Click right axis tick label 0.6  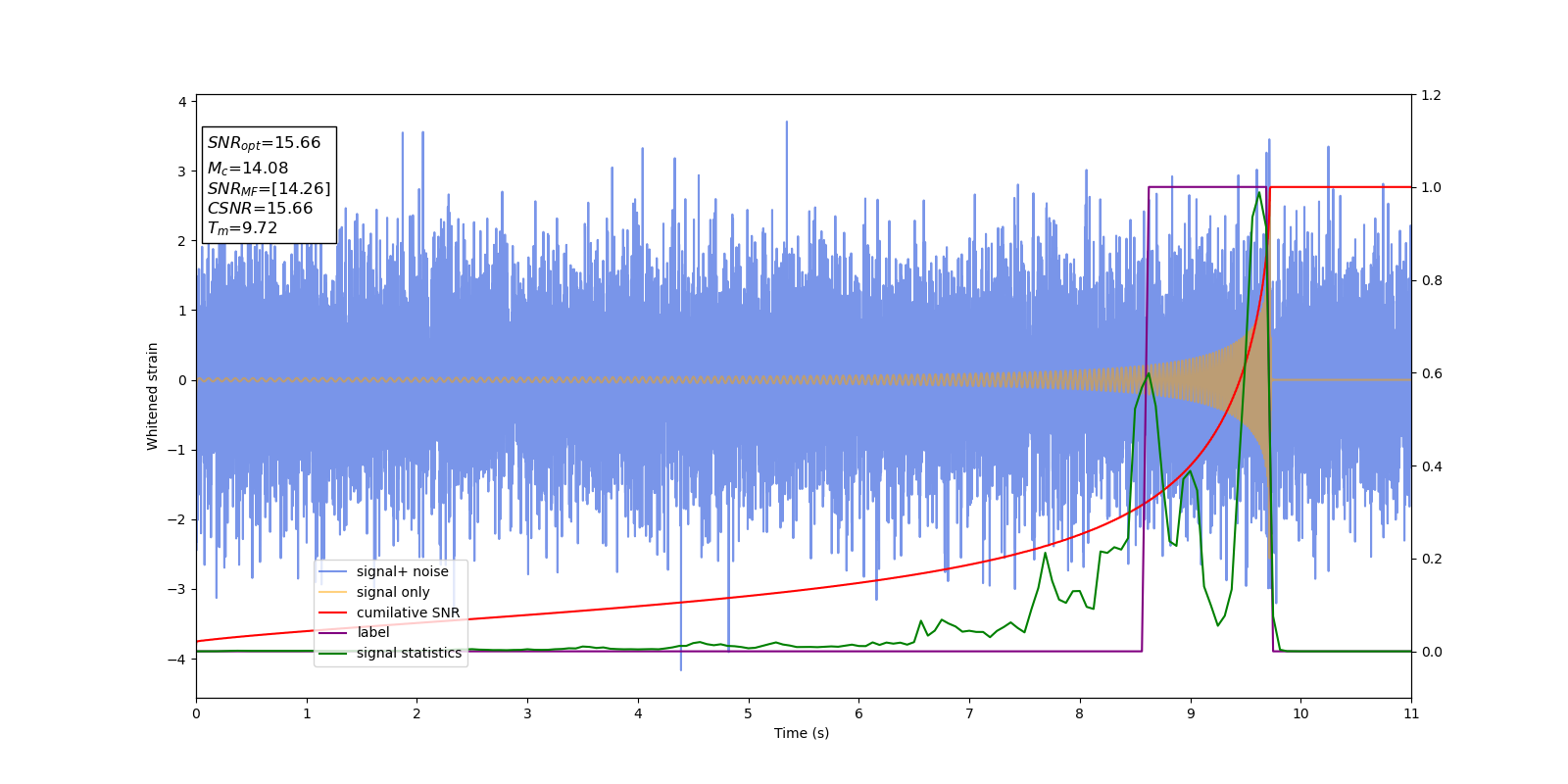(1431, 373)
